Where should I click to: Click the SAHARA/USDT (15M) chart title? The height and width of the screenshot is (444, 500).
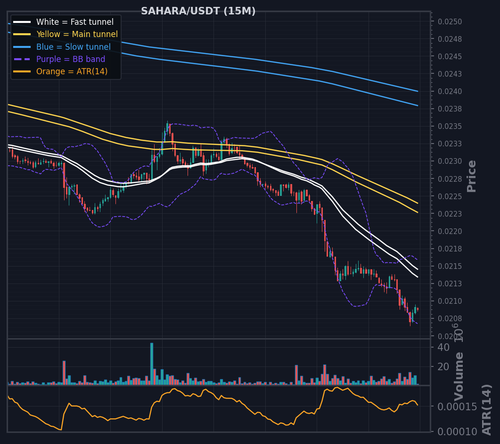198,11
